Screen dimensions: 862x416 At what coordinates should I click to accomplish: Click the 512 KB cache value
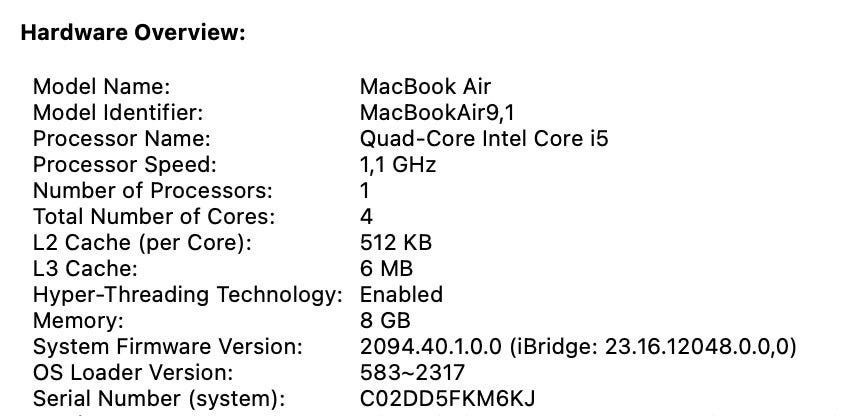[393, 243]
